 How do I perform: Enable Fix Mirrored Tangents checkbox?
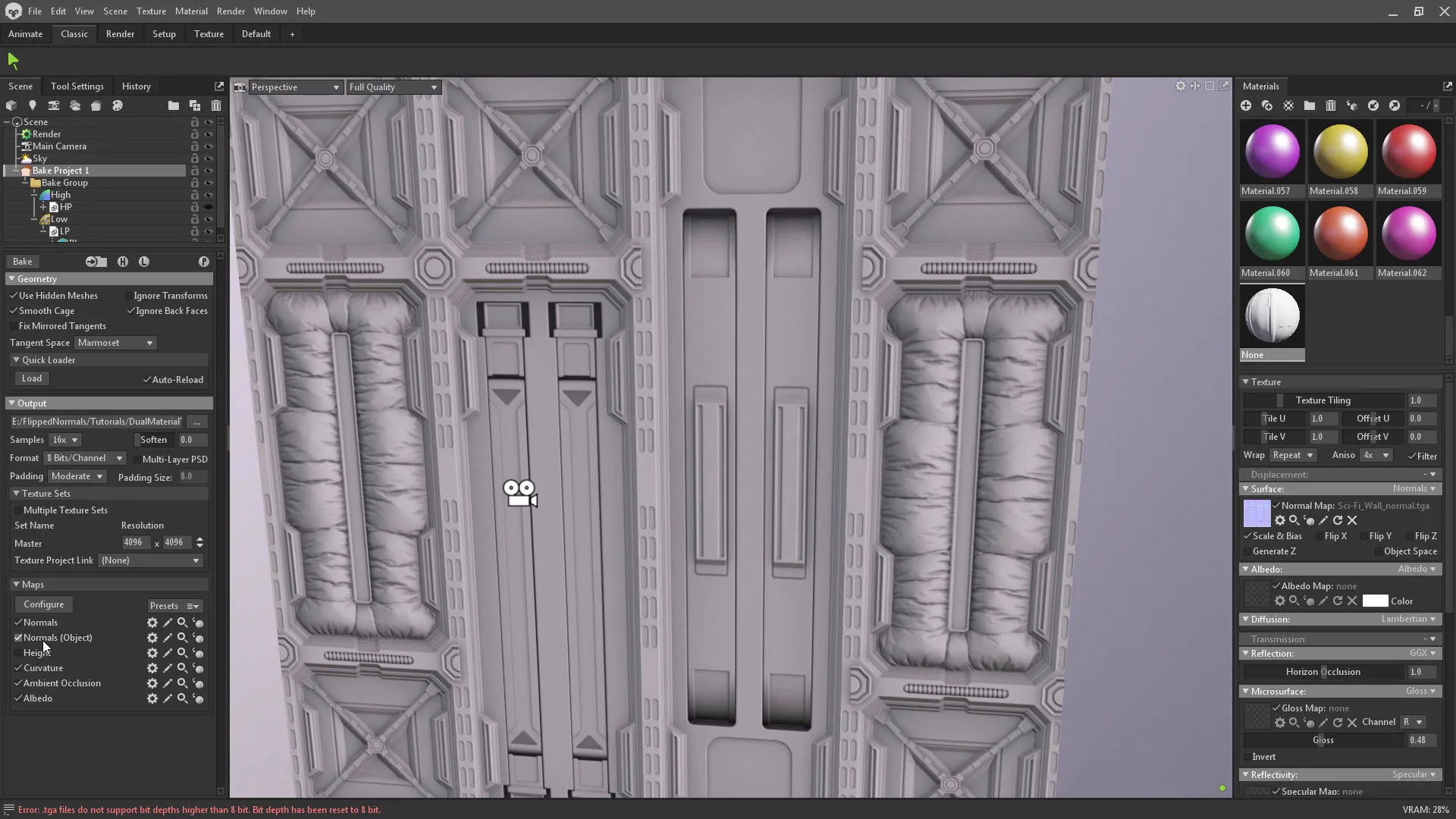[14, 326]
